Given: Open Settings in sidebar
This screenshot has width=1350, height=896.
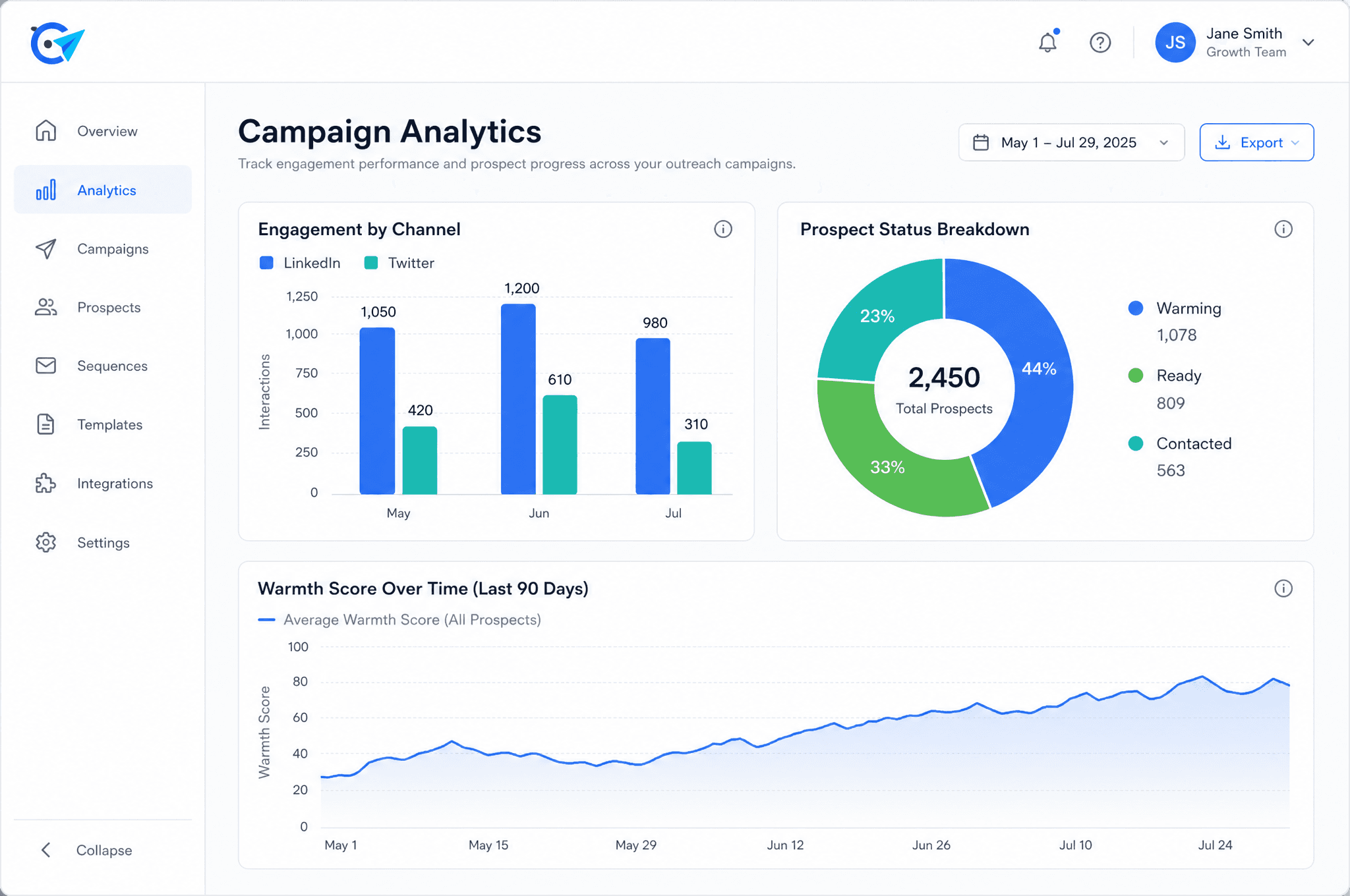Looking at the screenshot, I should [103, 542].
